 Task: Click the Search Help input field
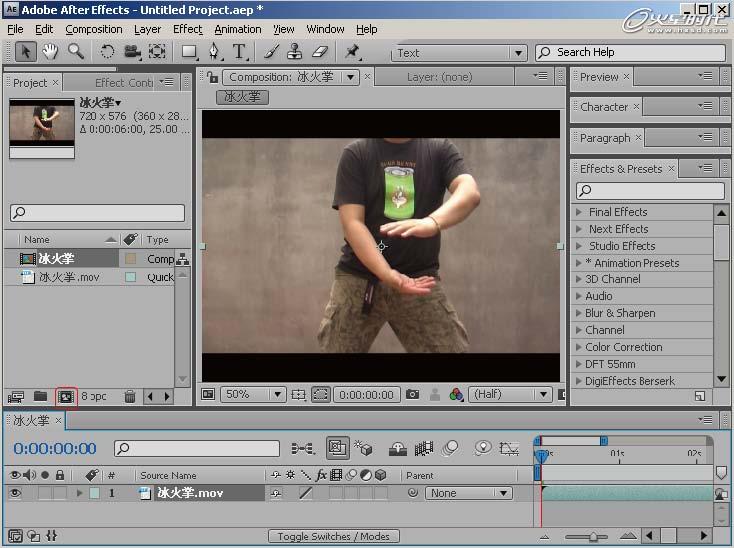coord(630,52)
